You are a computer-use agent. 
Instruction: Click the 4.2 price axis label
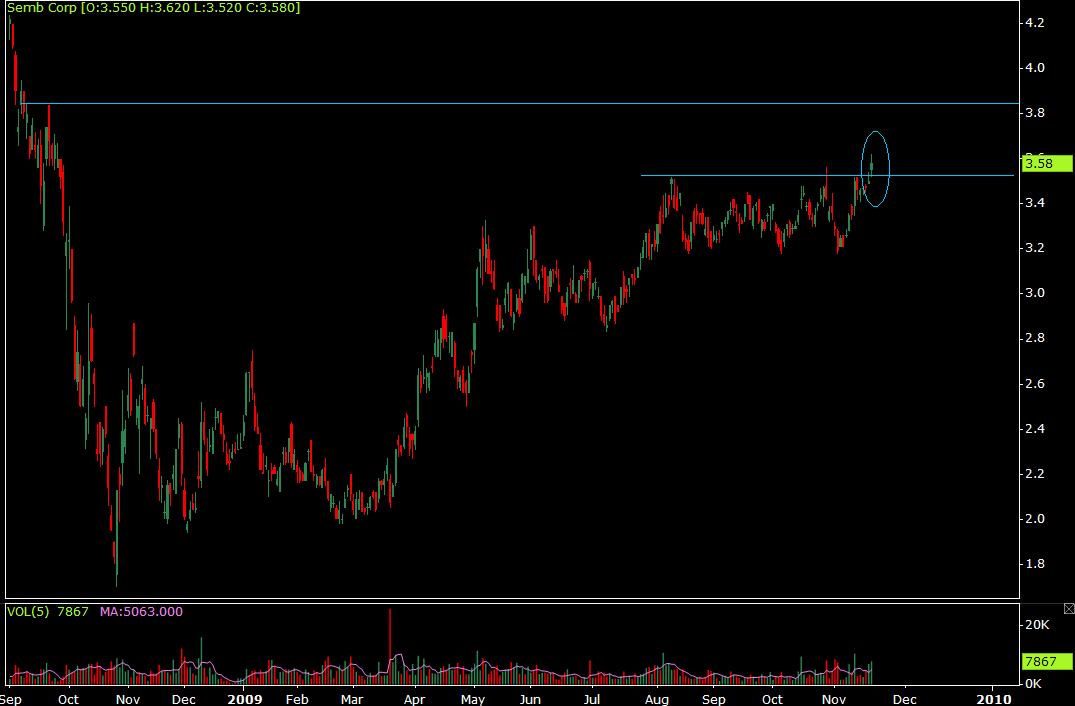1034,23
